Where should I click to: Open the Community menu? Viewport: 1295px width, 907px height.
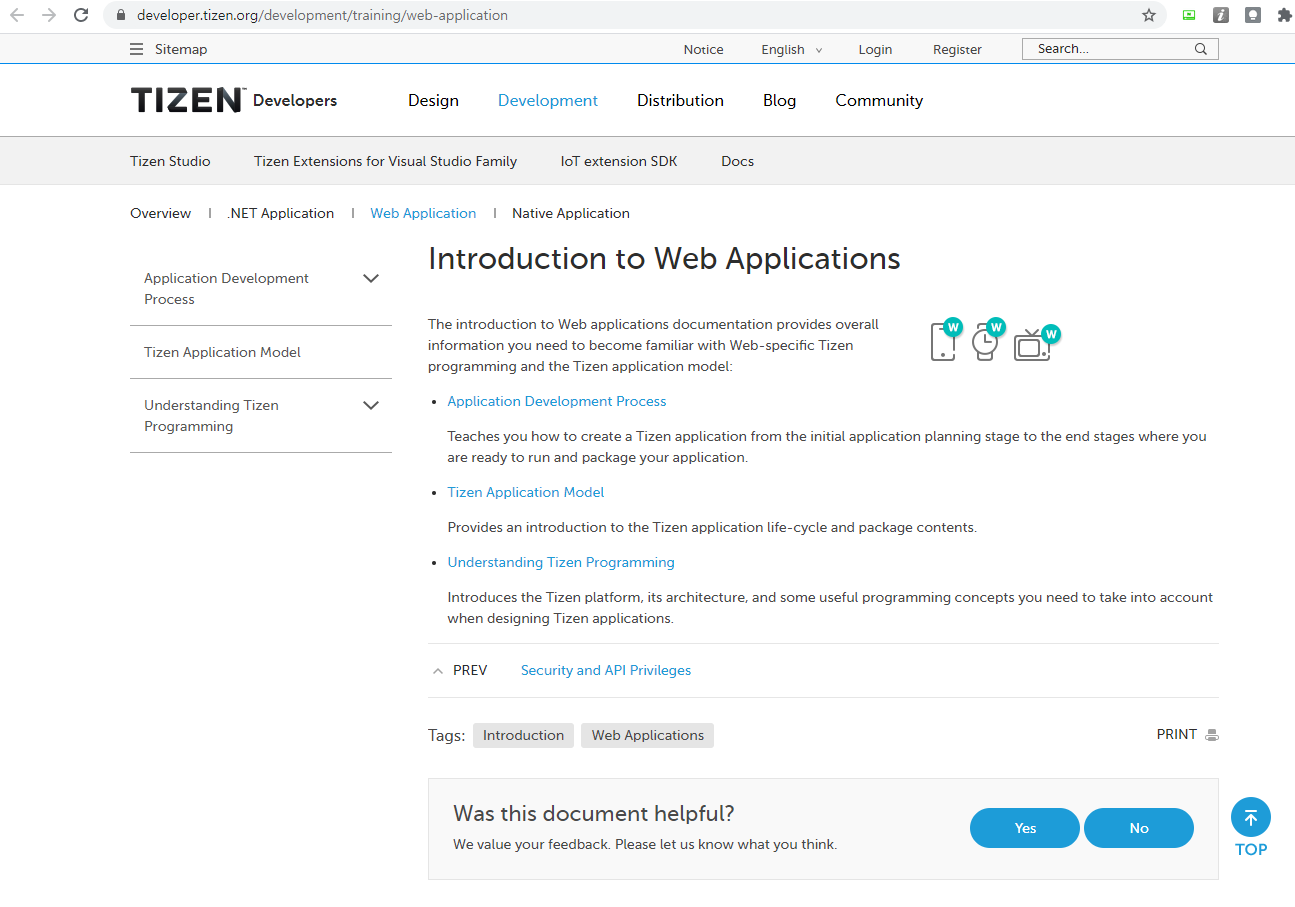point(879,100)
